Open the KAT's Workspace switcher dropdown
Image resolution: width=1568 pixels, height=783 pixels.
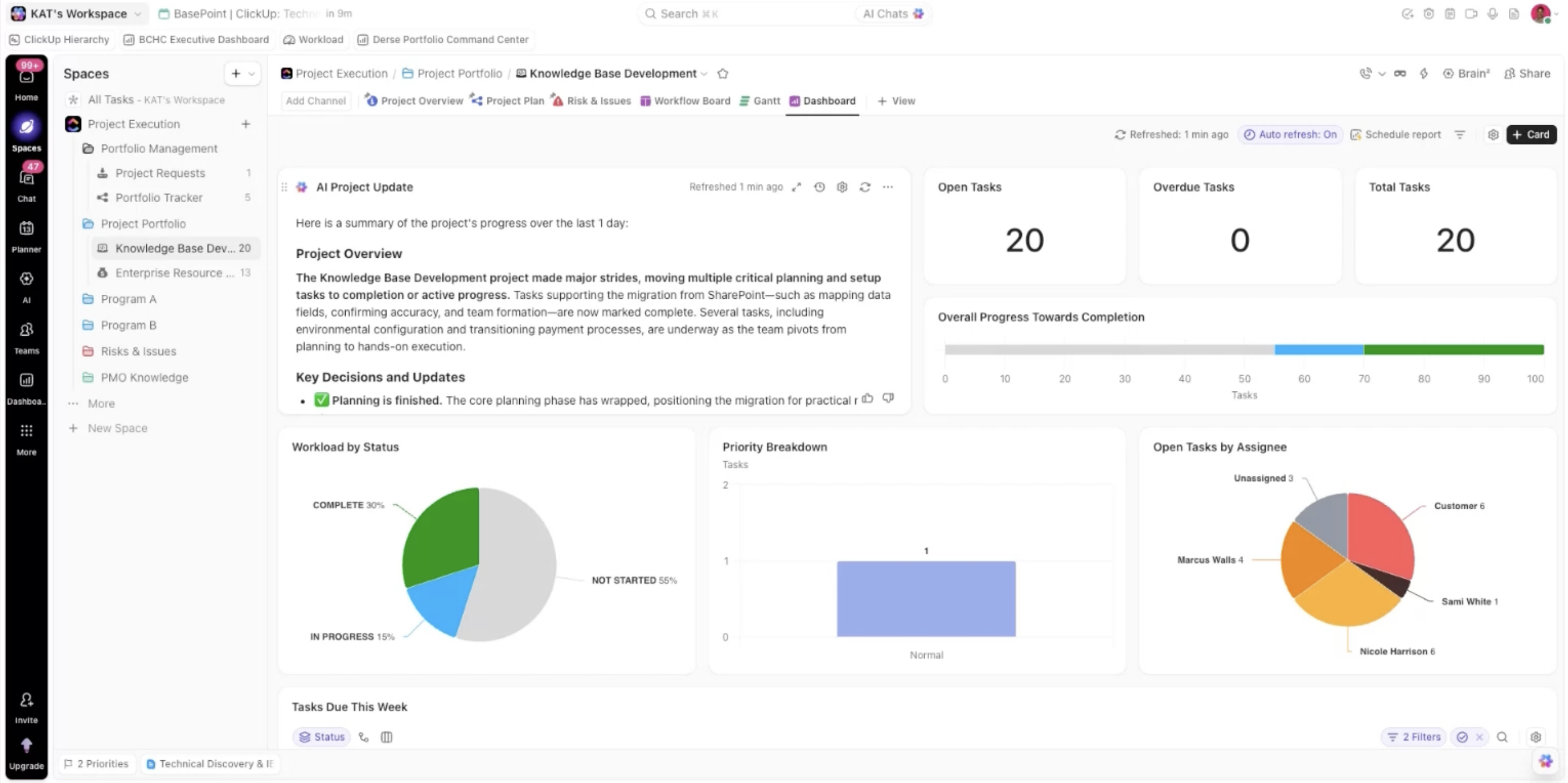[79, 14]
